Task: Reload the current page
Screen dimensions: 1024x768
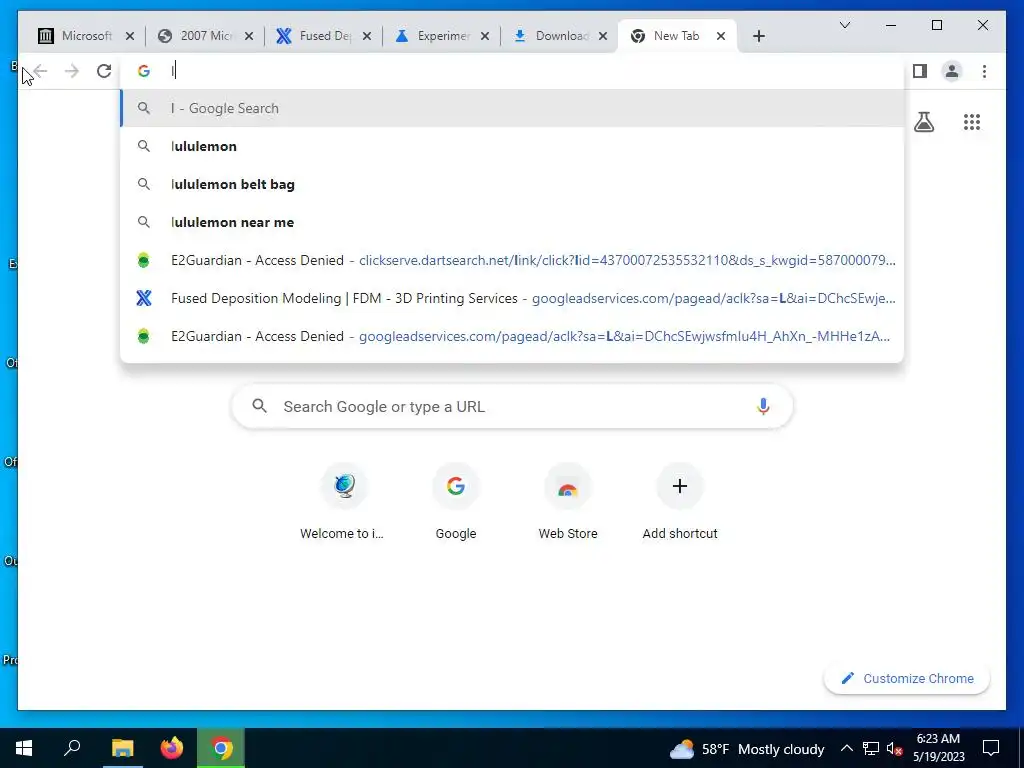Action: (104, 71)
